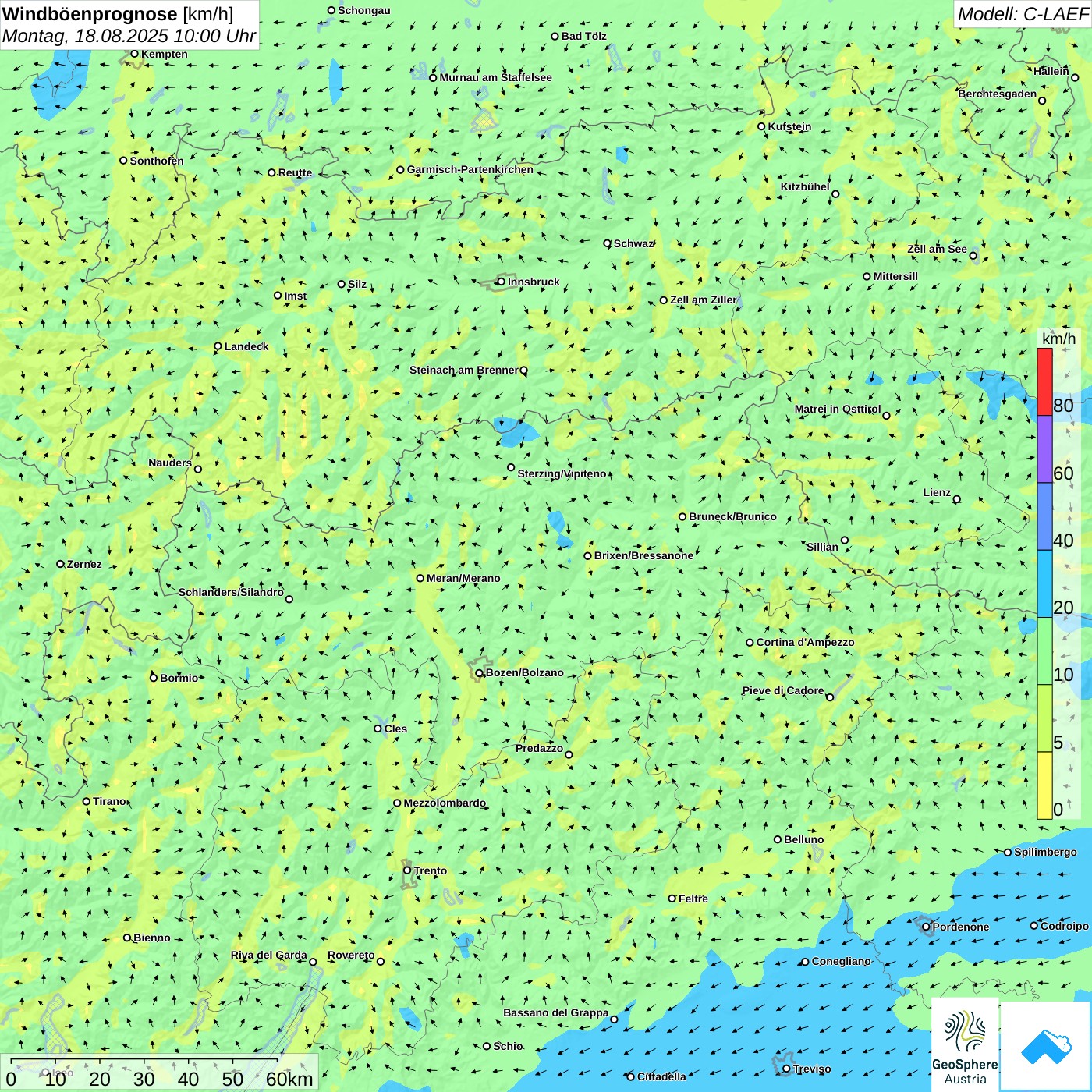The height and width of the screenshot is (1092, 1092).
Task: Click the Garmisch-Partenkirchen label
Action: (x=470, y=169)
